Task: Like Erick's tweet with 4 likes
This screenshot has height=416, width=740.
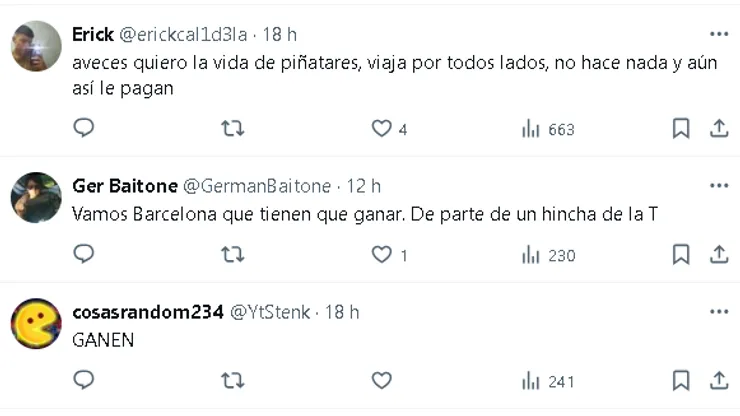Action: [381, 129]
